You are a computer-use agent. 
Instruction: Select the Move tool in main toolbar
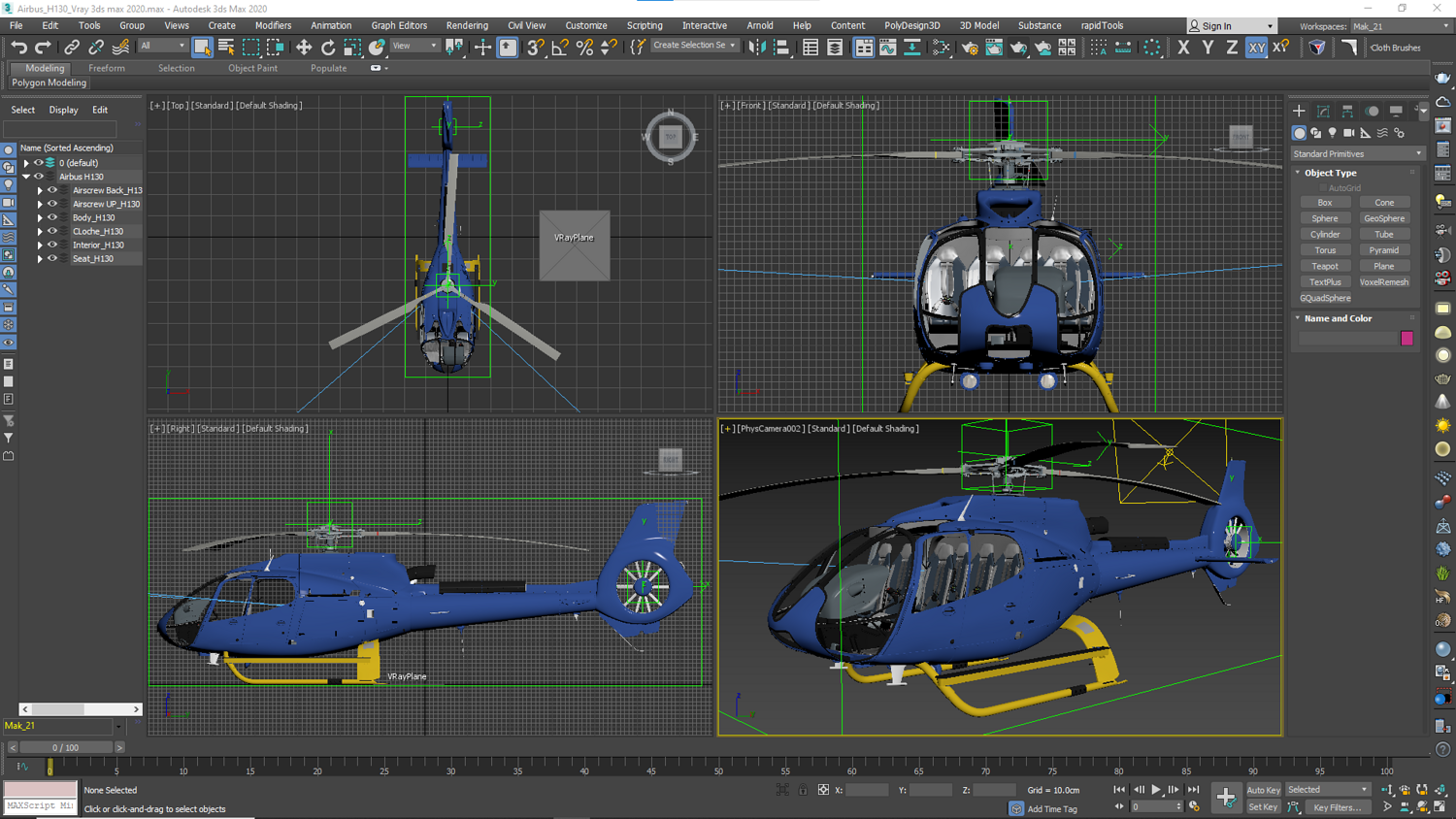click(304, 48)
